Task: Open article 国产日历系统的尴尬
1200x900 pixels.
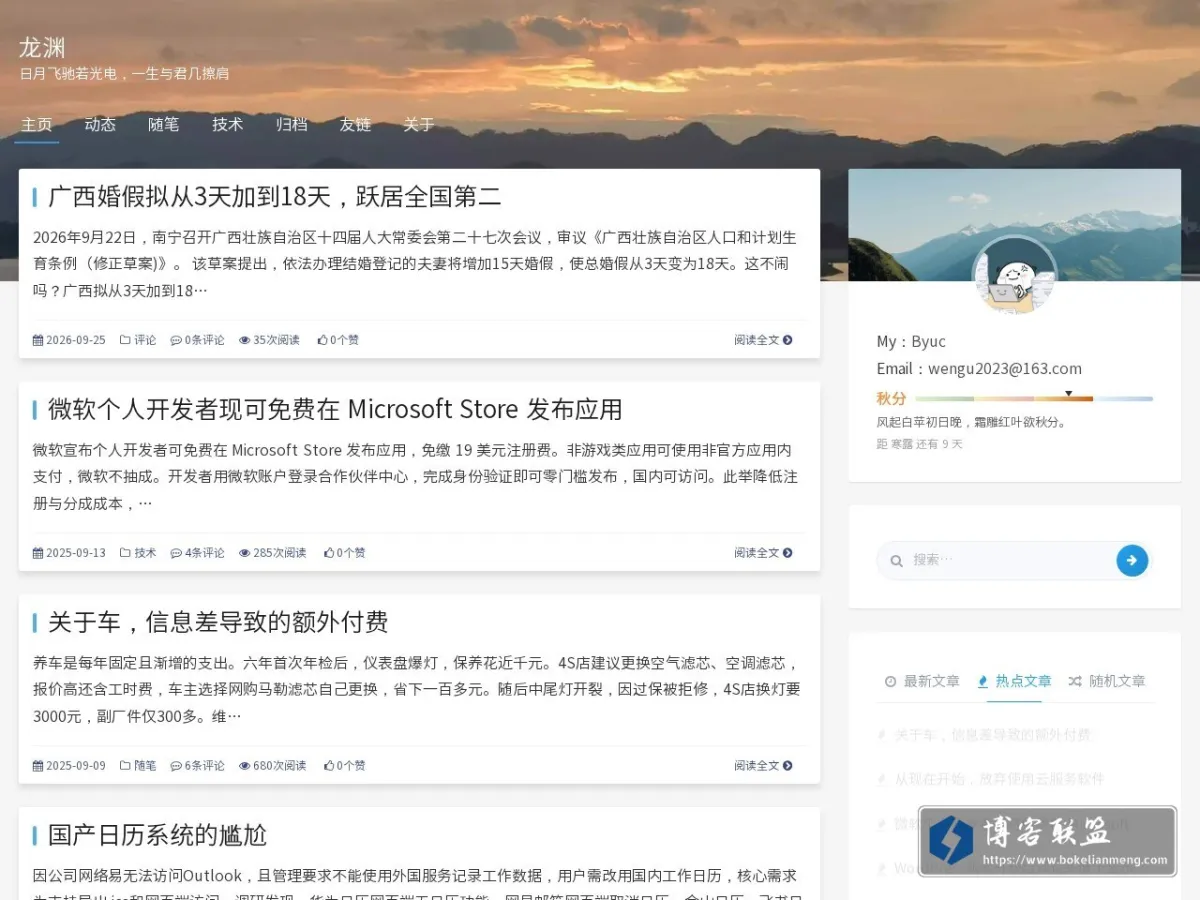Action: click(x=157, y=835)
